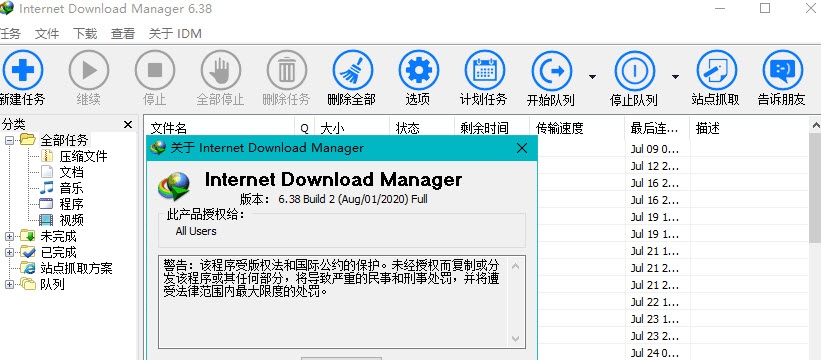Viewport: 821px width, 360px height.
Task: Open the 文件 menu
Action: coord(47,33)
